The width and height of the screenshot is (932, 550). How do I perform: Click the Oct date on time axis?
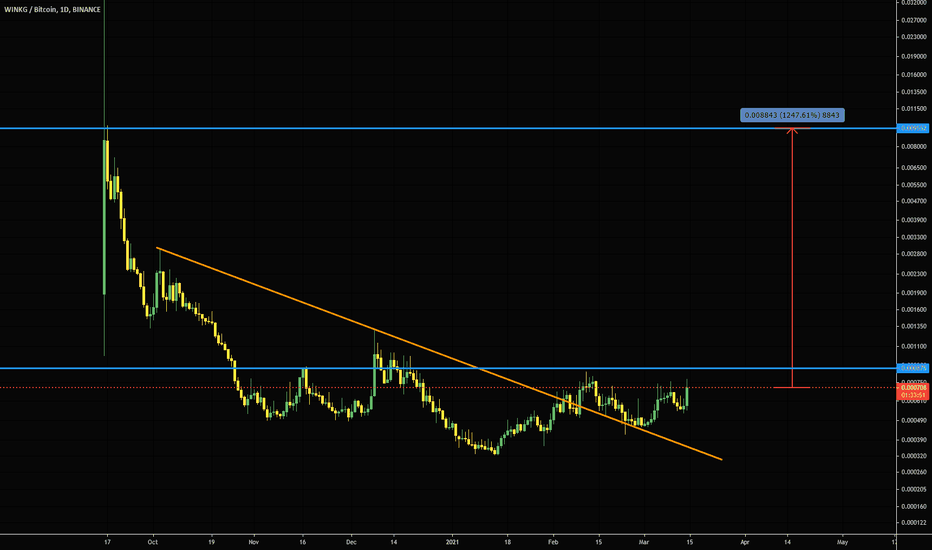coord(153,542)
